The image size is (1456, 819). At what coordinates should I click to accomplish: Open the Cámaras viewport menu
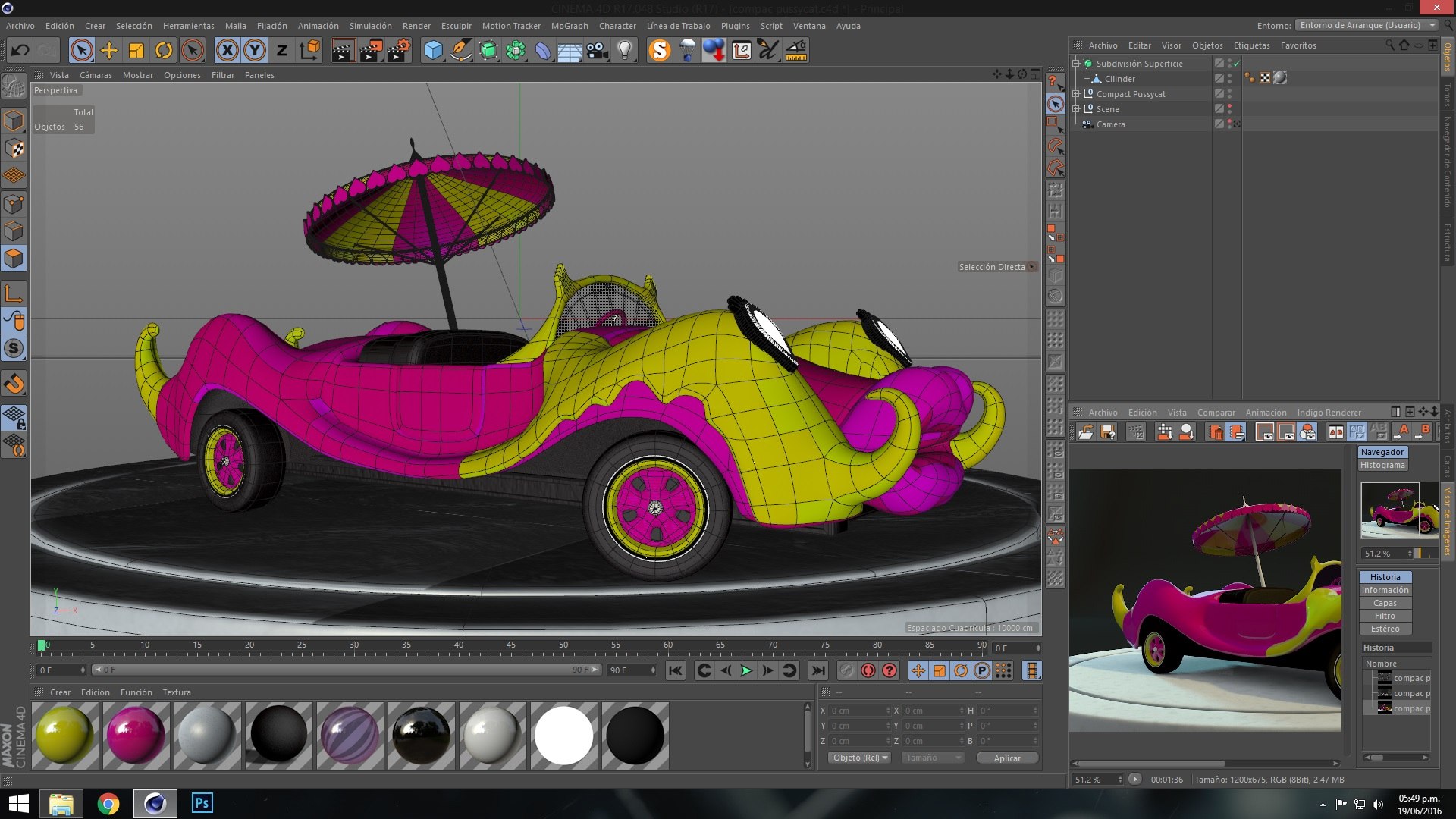[96, 75]
